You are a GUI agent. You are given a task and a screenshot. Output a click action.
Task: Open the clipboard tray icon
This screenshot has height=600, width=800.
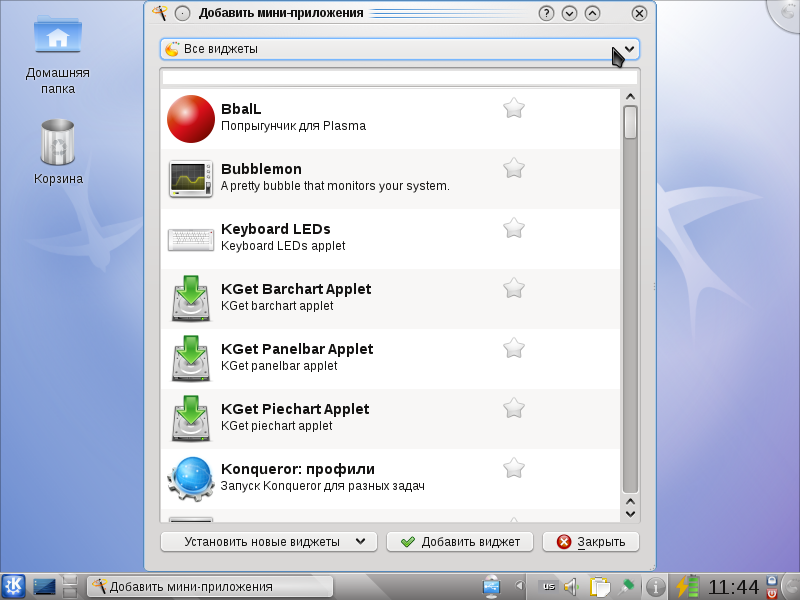pyautogui.click(x=600, y=587)
